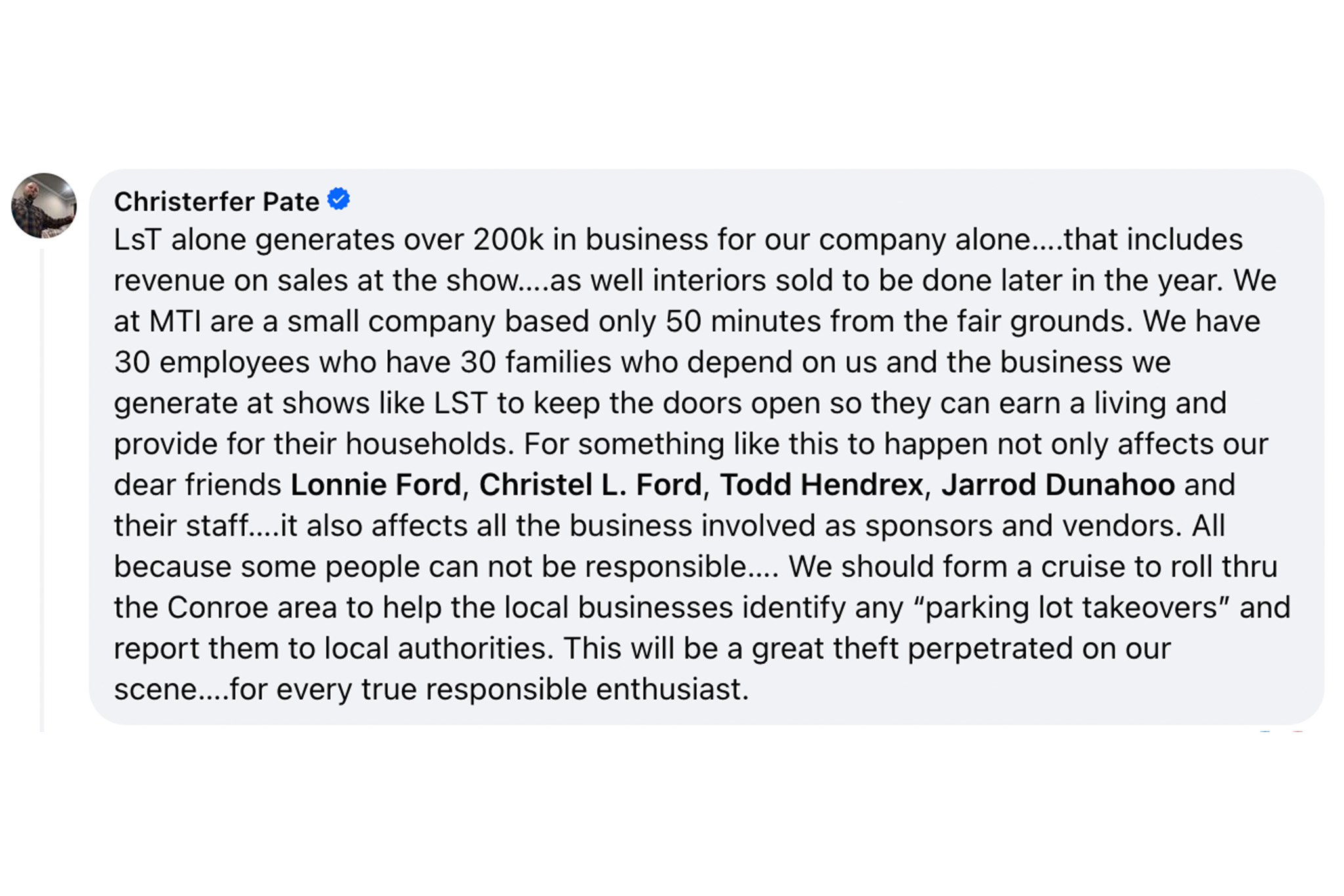Screen dimensions: 1344x896
Task: Visit Todd Hendrex's tagged profile
Action: [821, 485]
